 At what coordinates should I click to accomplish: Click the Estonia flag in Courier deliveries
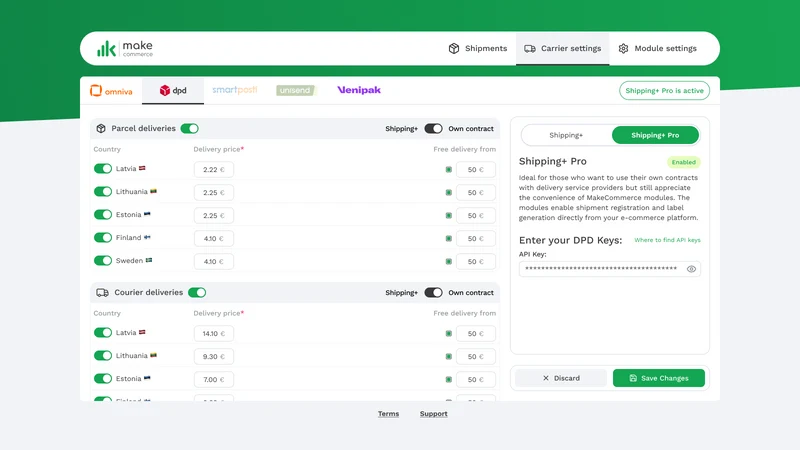click(x=147, y=378)
